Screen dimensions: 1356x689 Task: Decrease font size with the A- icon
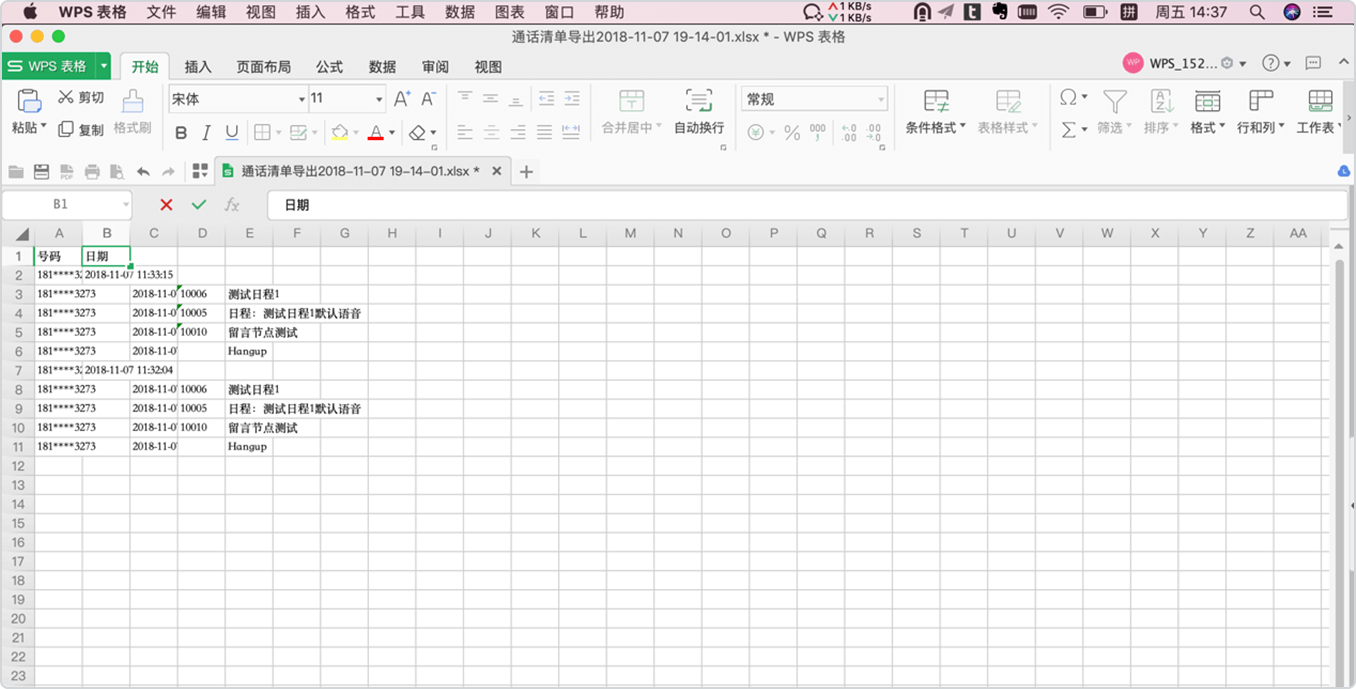click(428, 99)
